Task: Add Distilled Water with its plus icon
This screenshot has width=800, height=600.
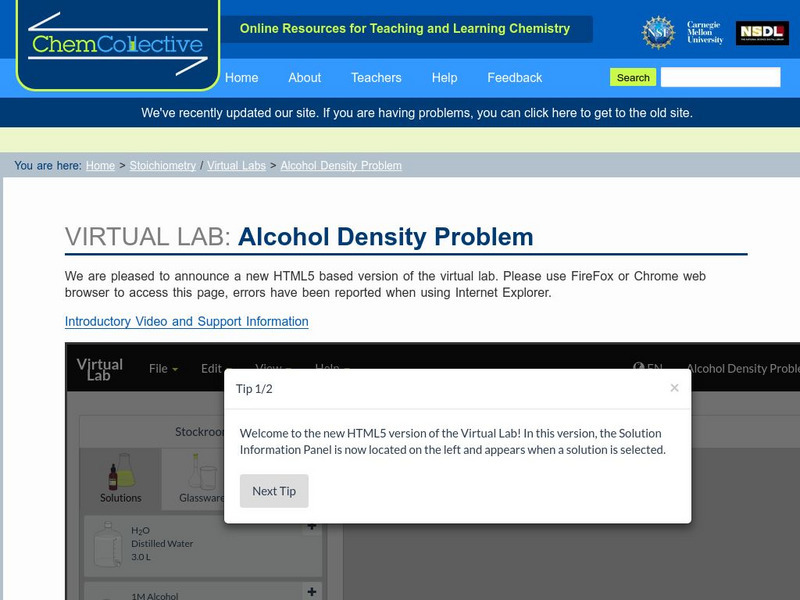Action: pyautogui.click(x=312, y=526)
